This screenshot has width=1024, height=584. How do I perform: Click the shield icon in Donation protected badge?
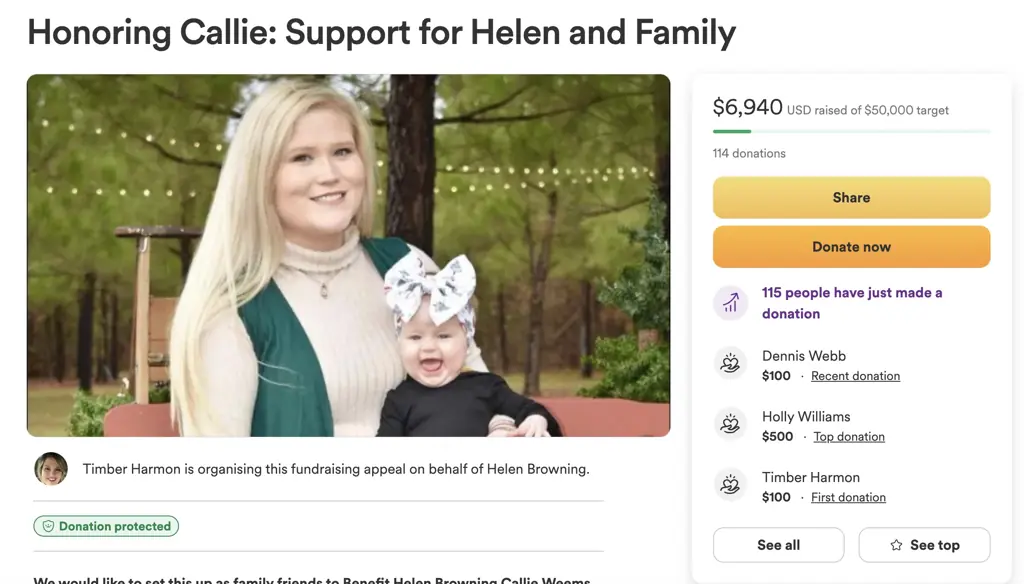[x=47, y=526]
